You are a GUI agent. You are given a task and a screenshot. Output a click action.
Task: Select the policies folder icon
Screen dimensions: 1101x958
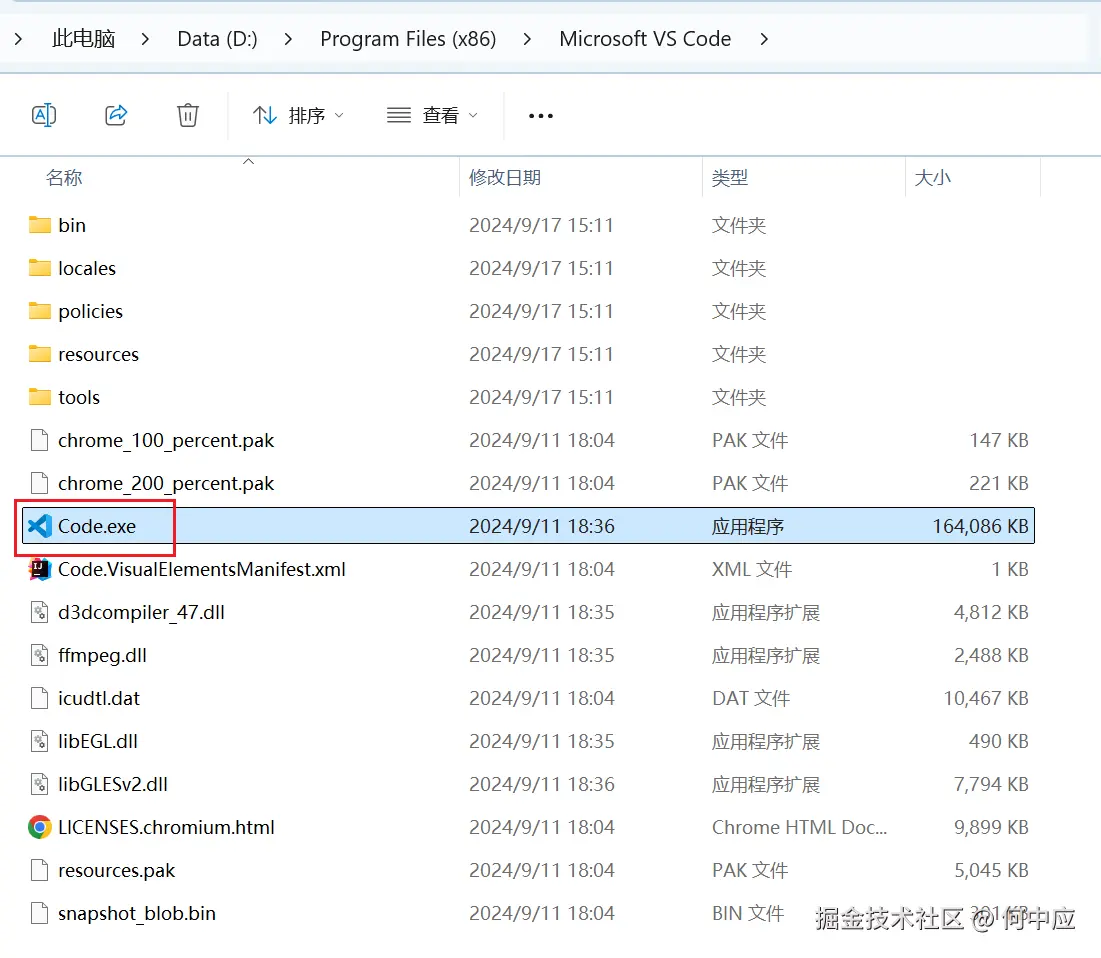coord(39,310)
